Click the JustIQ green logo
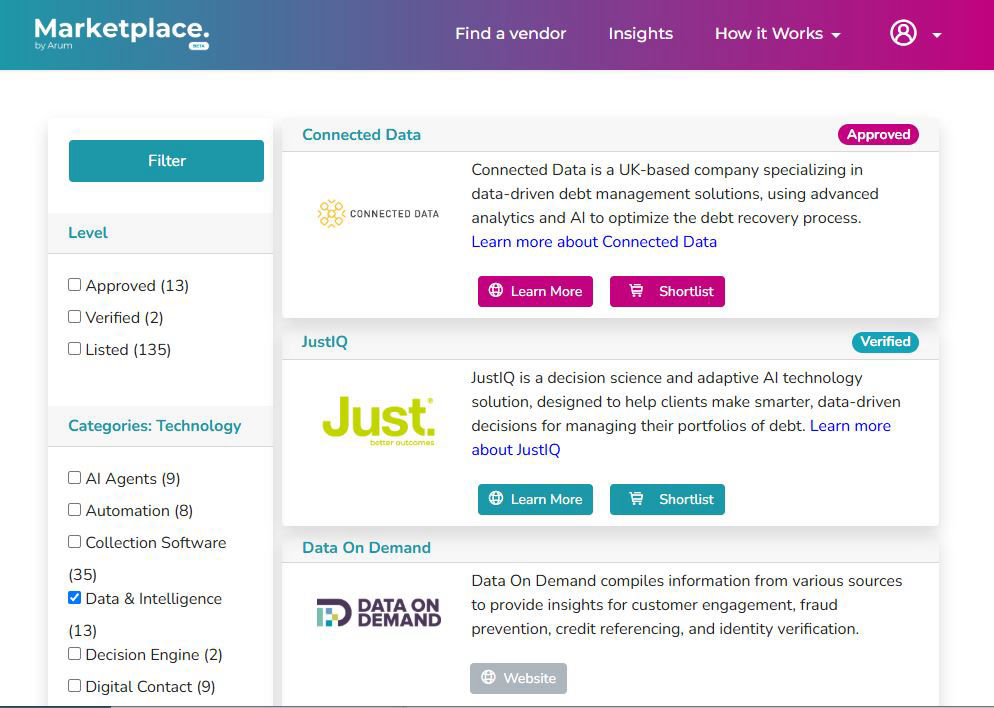This screenshot has height=708, width=994. click(x=378, y=420)
